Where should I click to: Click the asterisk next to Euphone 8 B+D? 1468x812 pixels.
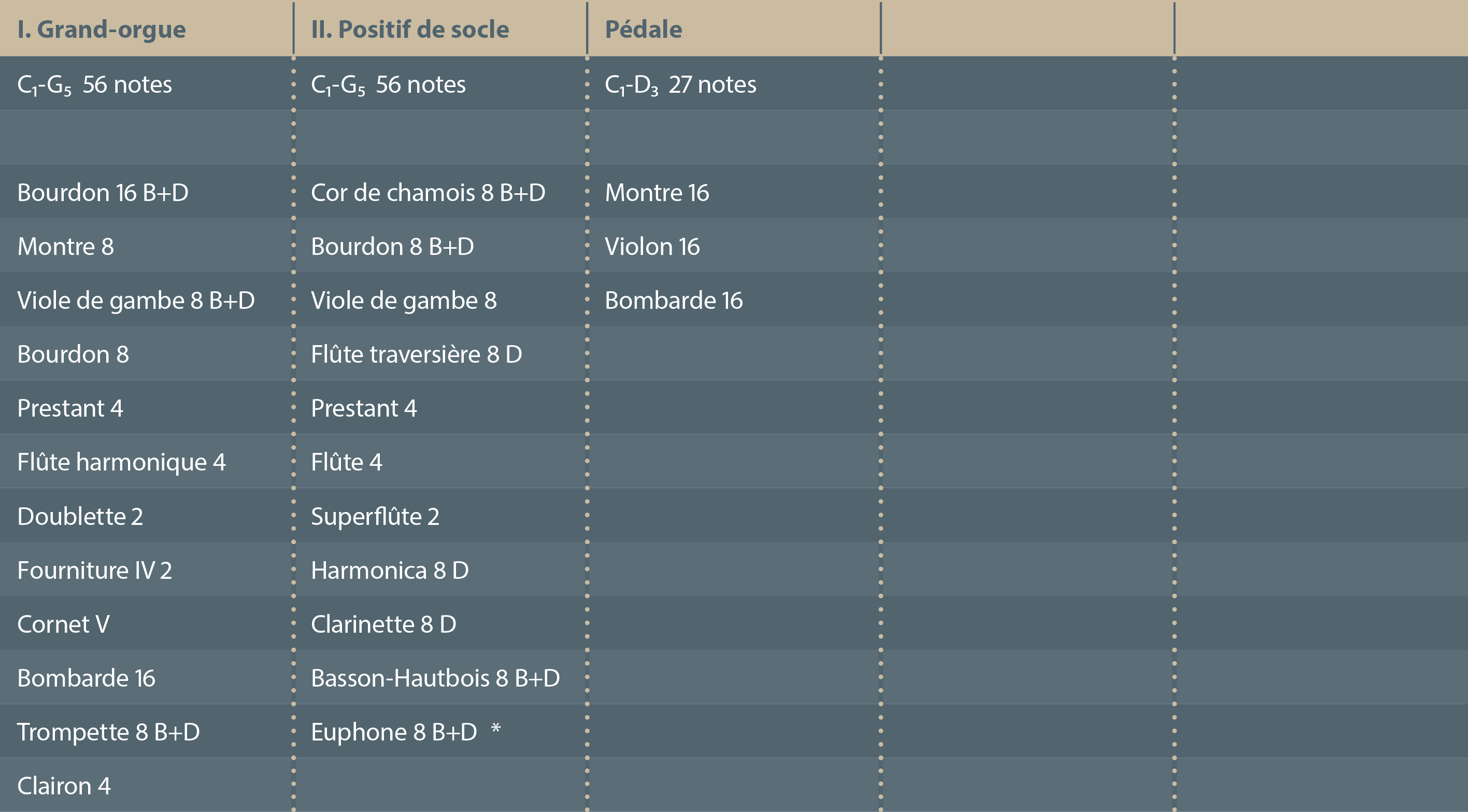click(496, 730)
